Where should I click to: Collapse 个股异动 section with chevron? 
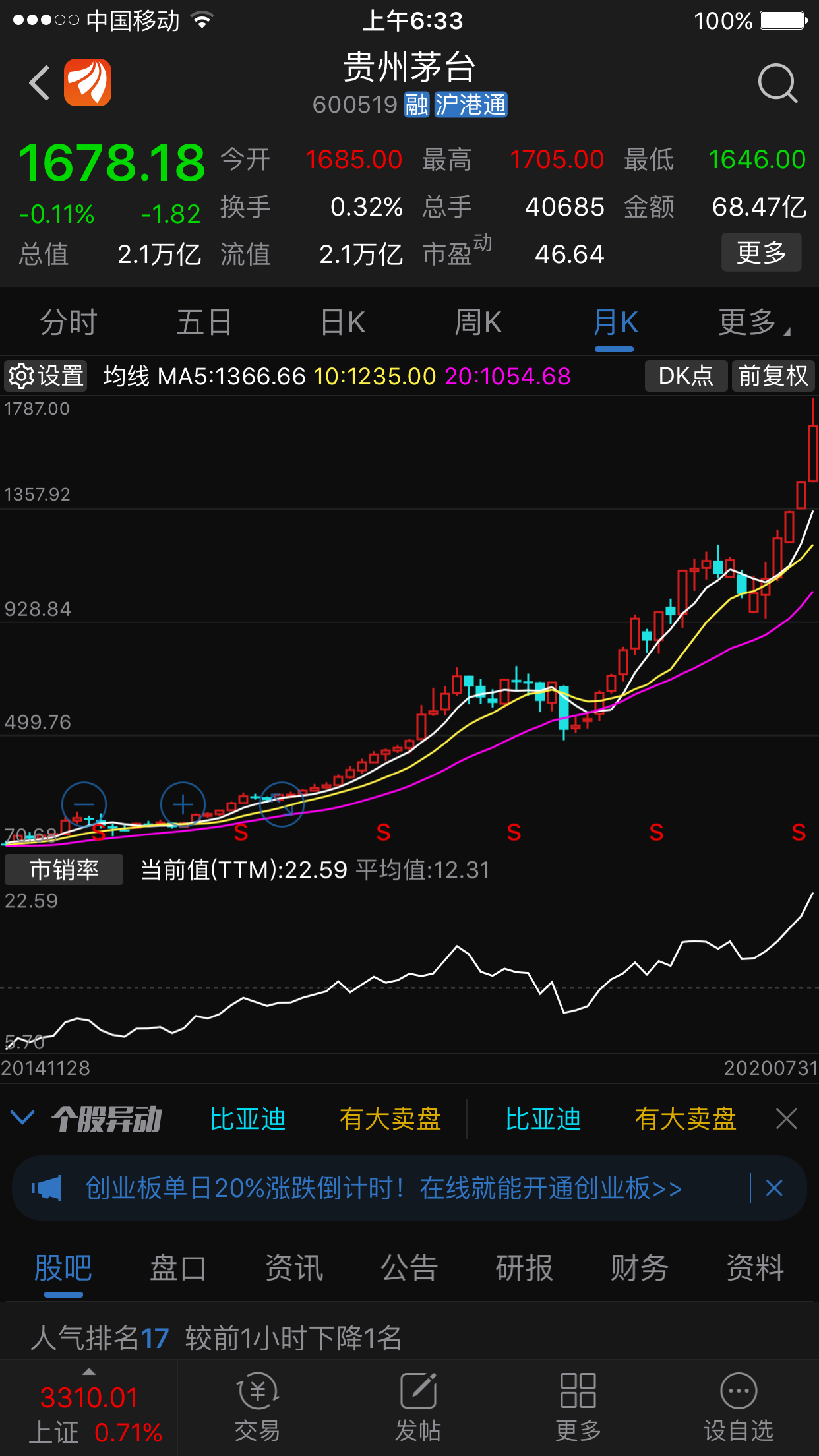pyautogui.click(x=22, y=1118)
